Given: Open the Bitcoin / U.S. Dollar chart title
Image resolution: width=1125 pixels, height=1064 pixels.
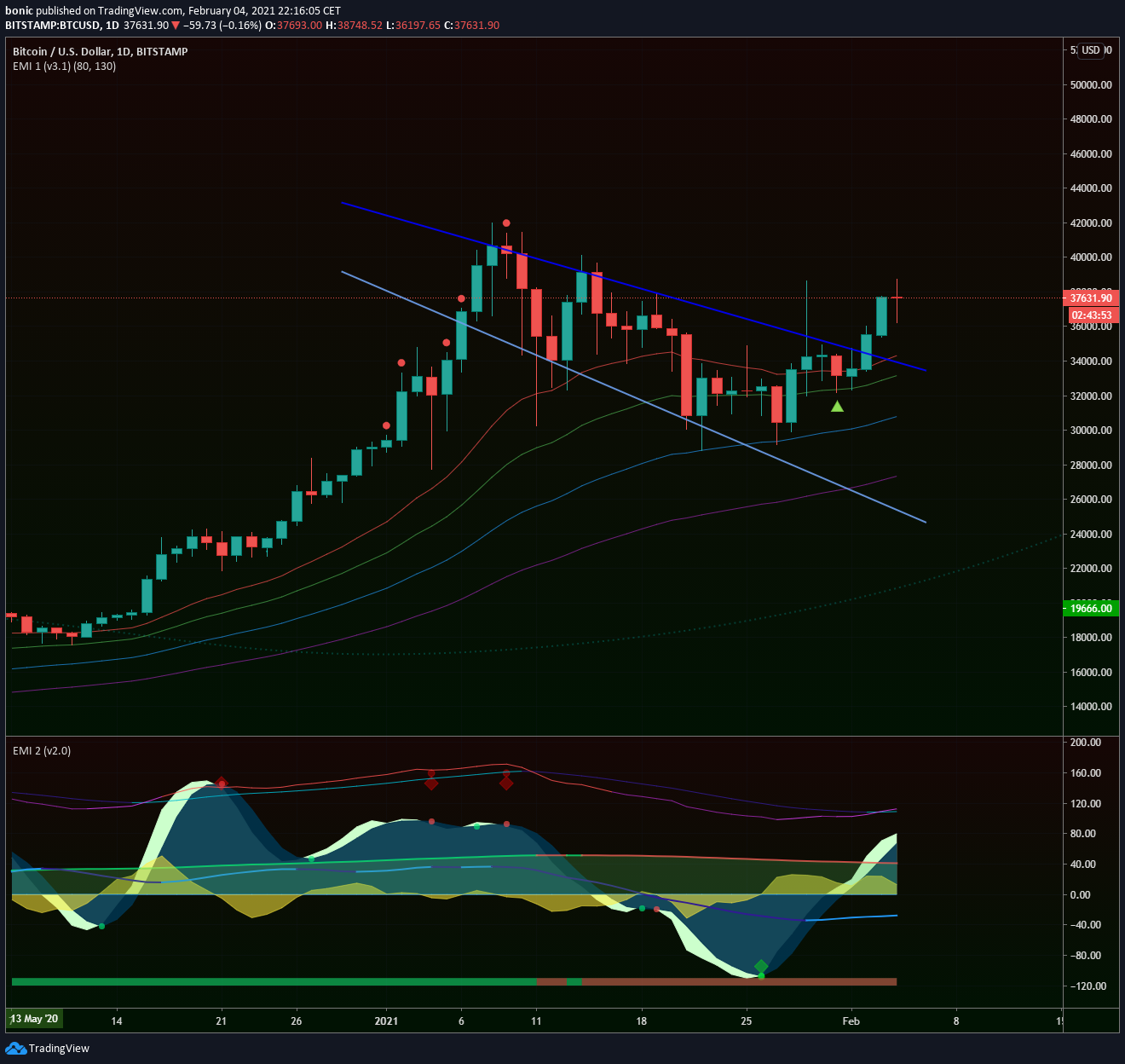Looking at the screenshot, I should click(101, 51).
